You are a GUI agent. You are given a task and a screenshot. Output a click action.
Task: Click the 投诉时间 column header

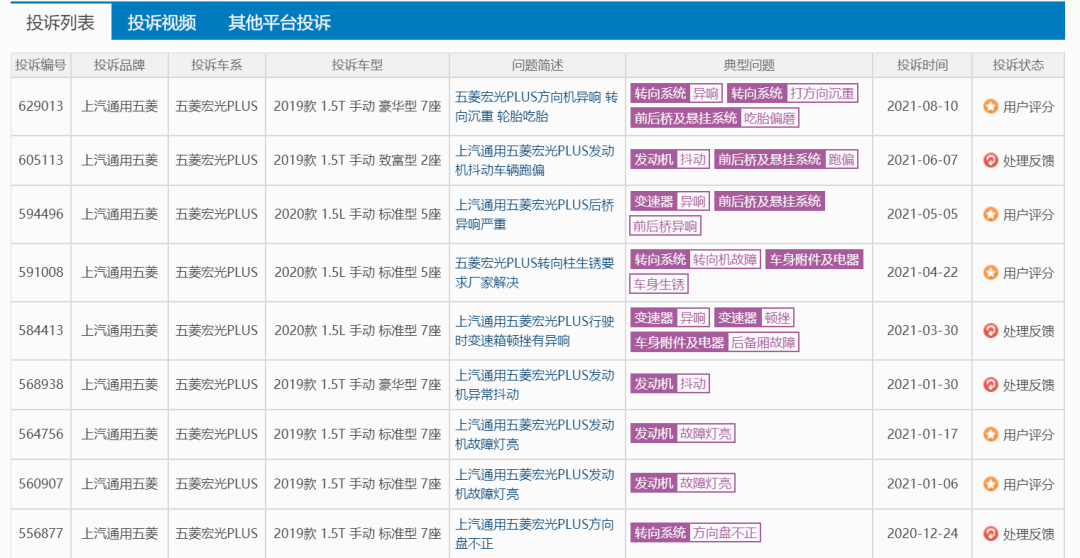point(922,65)
